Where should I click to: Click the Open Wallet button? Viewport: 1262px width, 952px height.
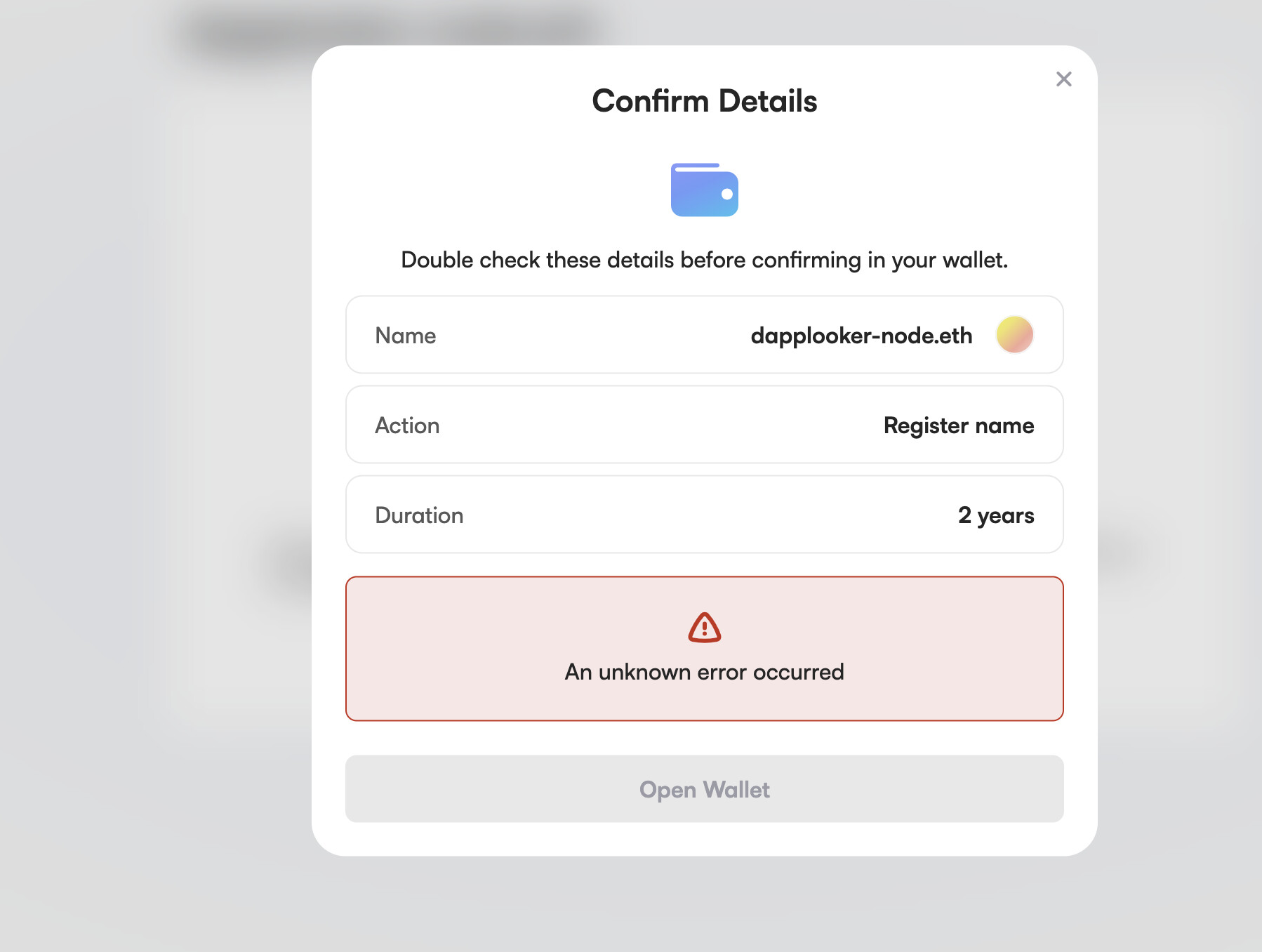click(704, 788)
